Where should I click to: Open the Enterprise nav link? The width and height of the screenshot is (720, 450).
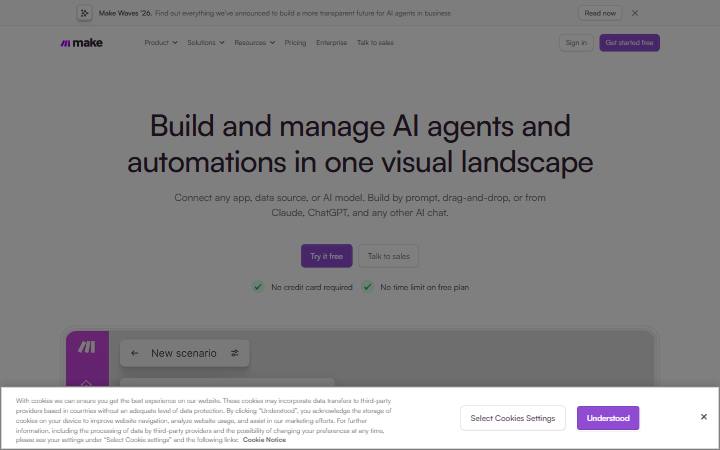point(332,43)
